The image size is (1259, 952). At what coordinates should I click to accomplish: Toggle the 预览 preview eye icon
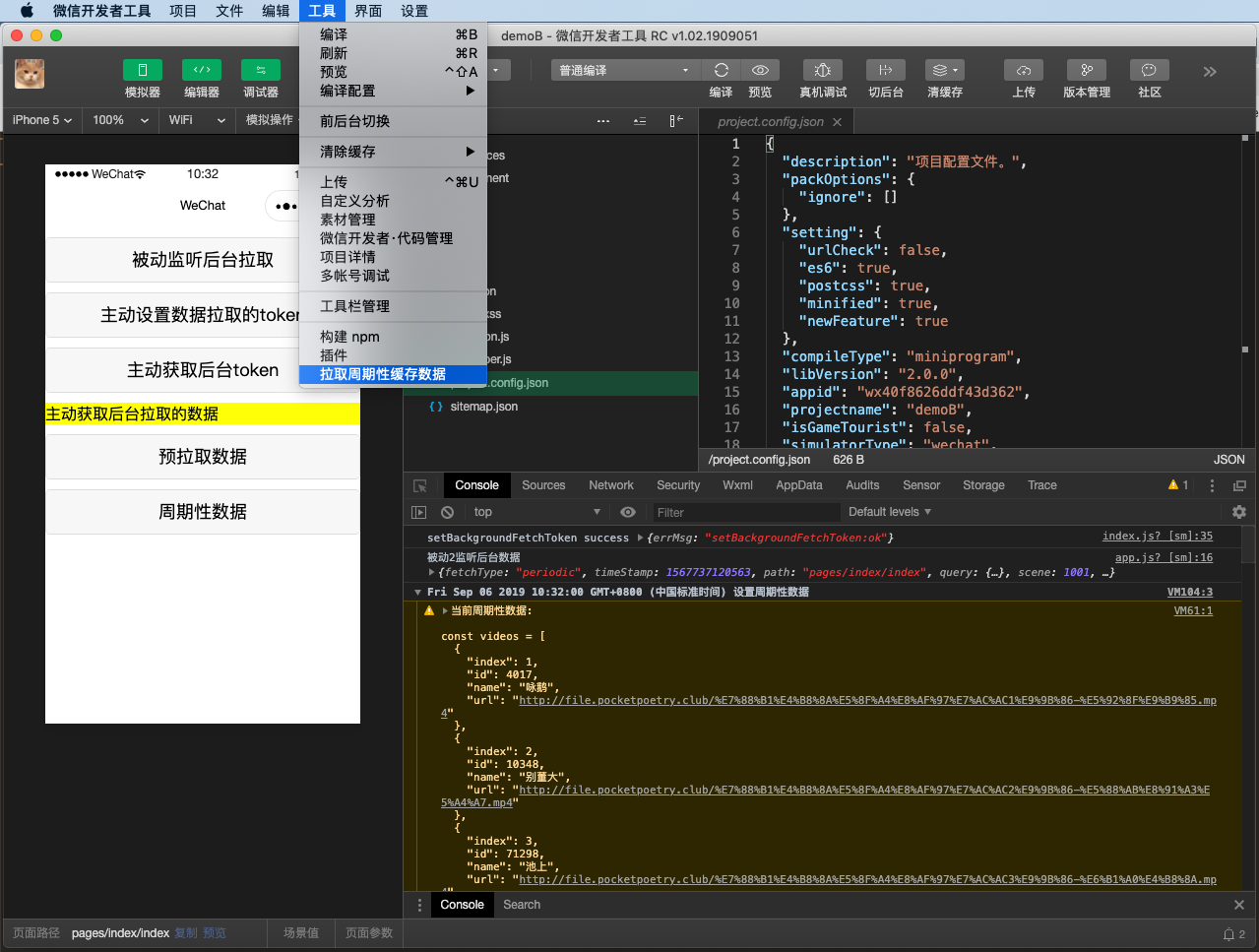pos(760,70)
